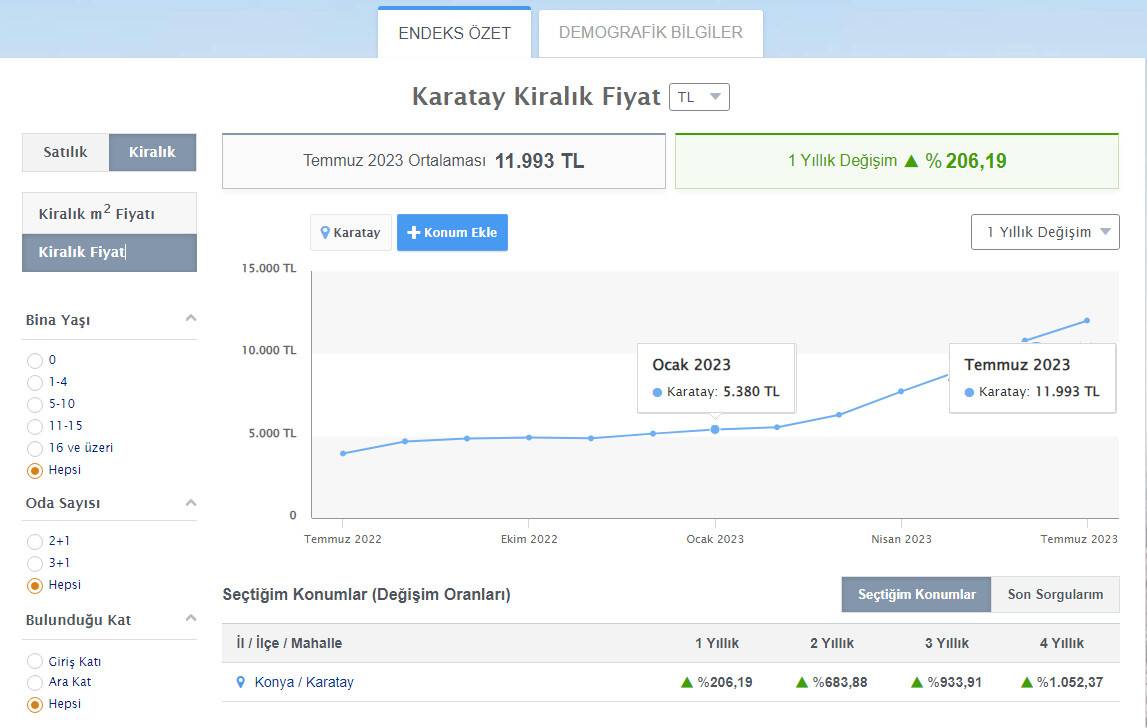
Task: Choose the 2+1 room count option
Action: pos(35,541)
